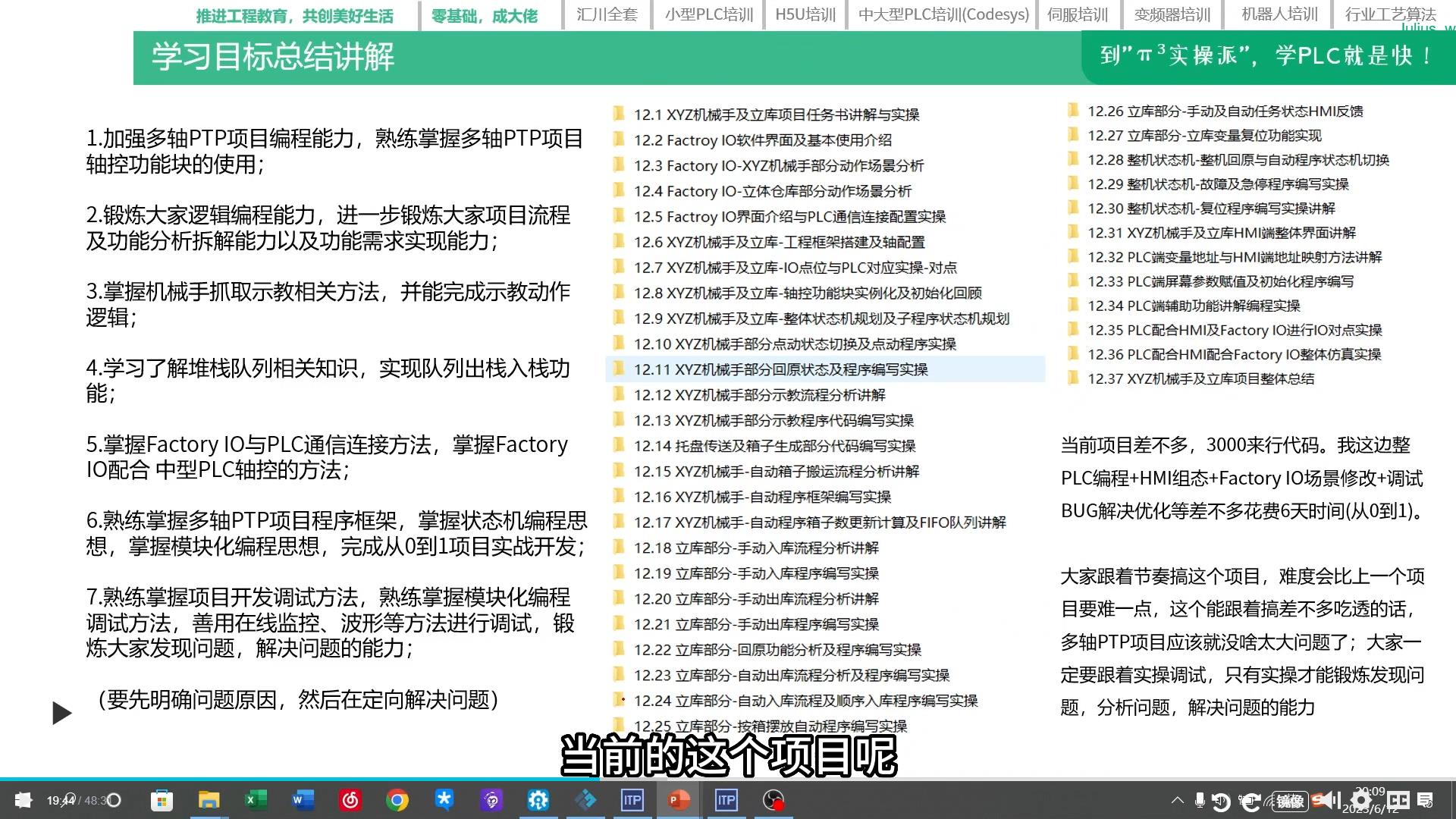This screenshot has width=1456, height=819.
Task: Open folder 12.11 XYZ机械手部分回原状态及程序编写实操
Action: coord(780,369)
